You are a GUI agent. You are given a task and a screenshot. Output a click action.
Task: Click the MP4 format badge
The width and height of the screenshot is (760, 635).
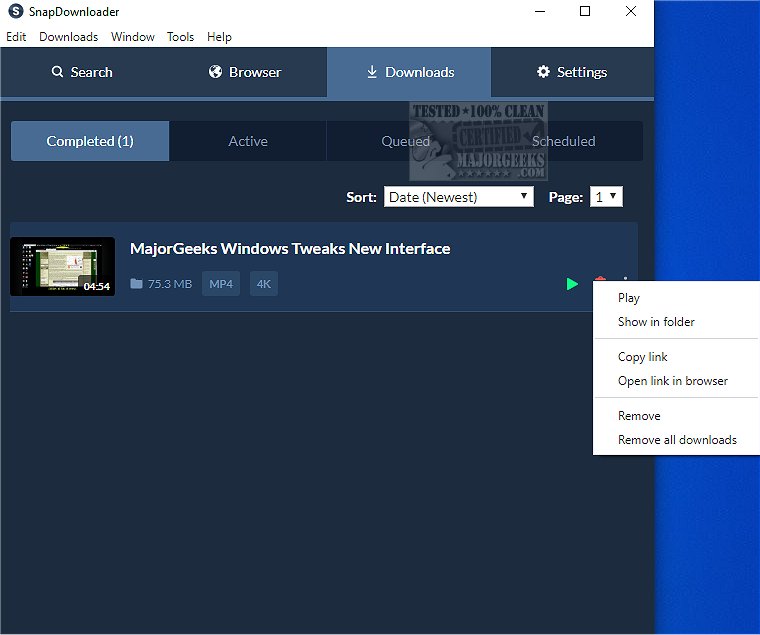click(x=221, y=284)
